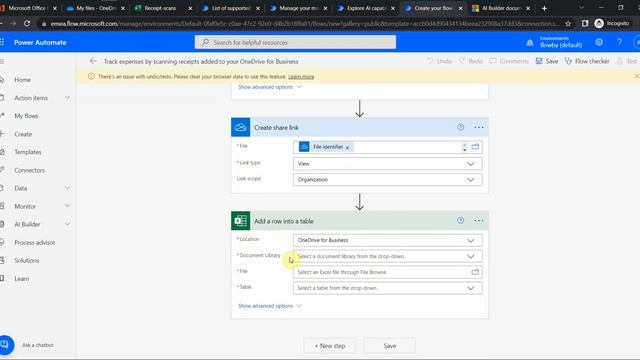
Task: Switch to Receipt-scans browser tab
Action: [x=162, y=8]
